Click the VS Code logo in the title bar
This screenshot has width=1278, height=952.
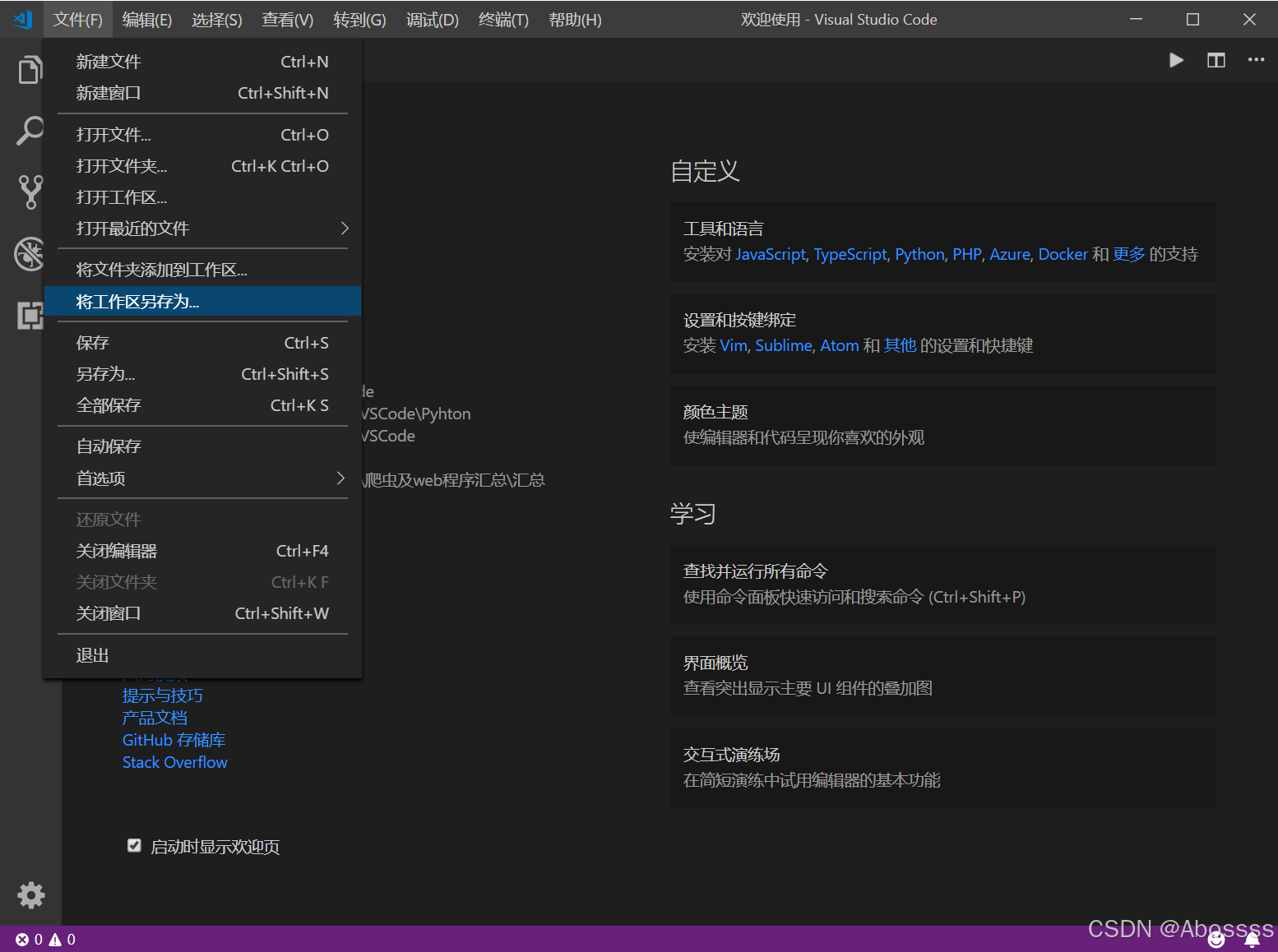click(x=23, y=19)
